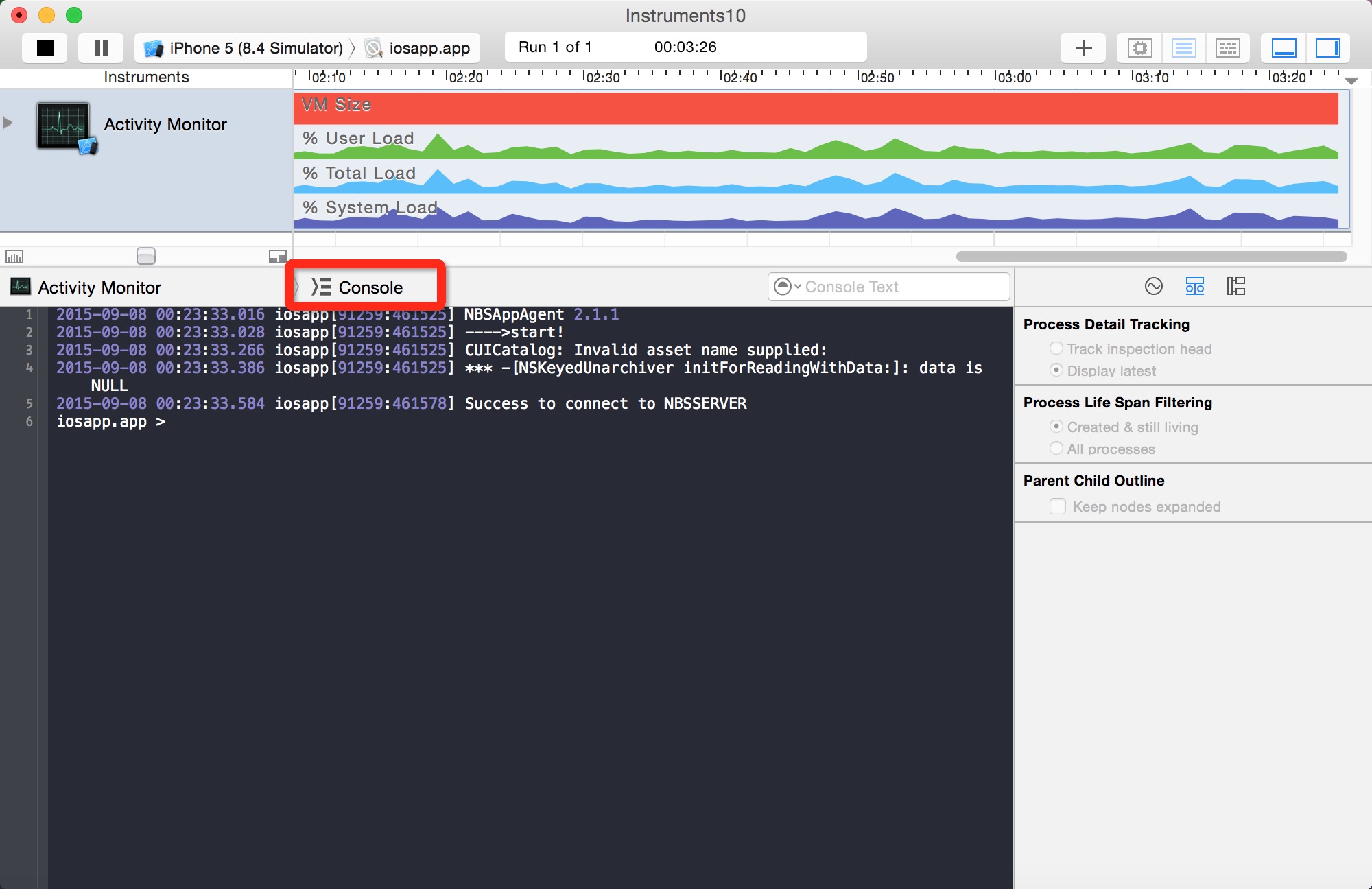The height and width of the screenshot is (889, 1372).
Task: Click the Parent Child Outline heading
Action: [1093, 481]
